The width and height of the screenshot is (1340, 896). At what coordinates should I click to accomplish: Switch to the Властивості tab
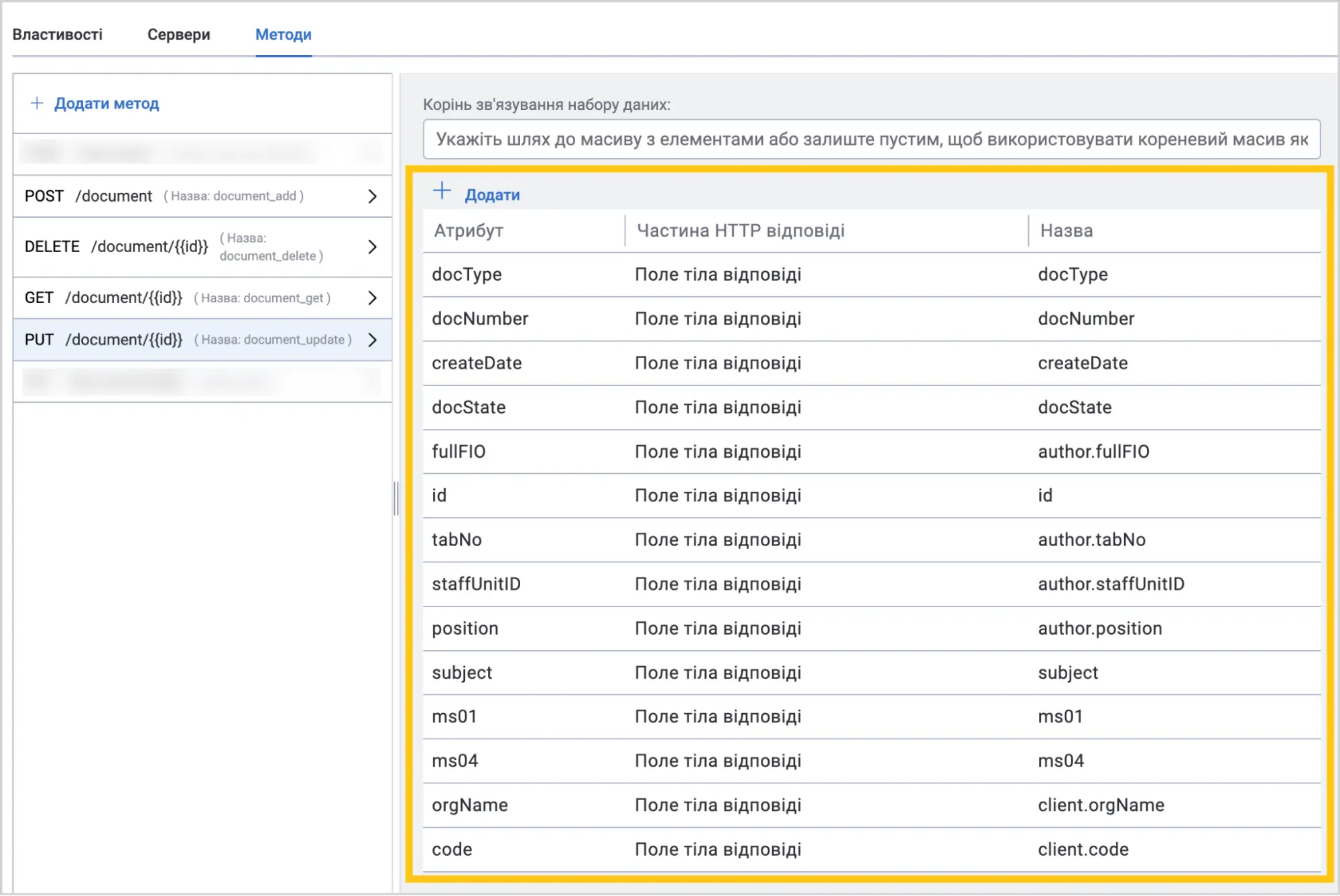[x=58, y=34]
